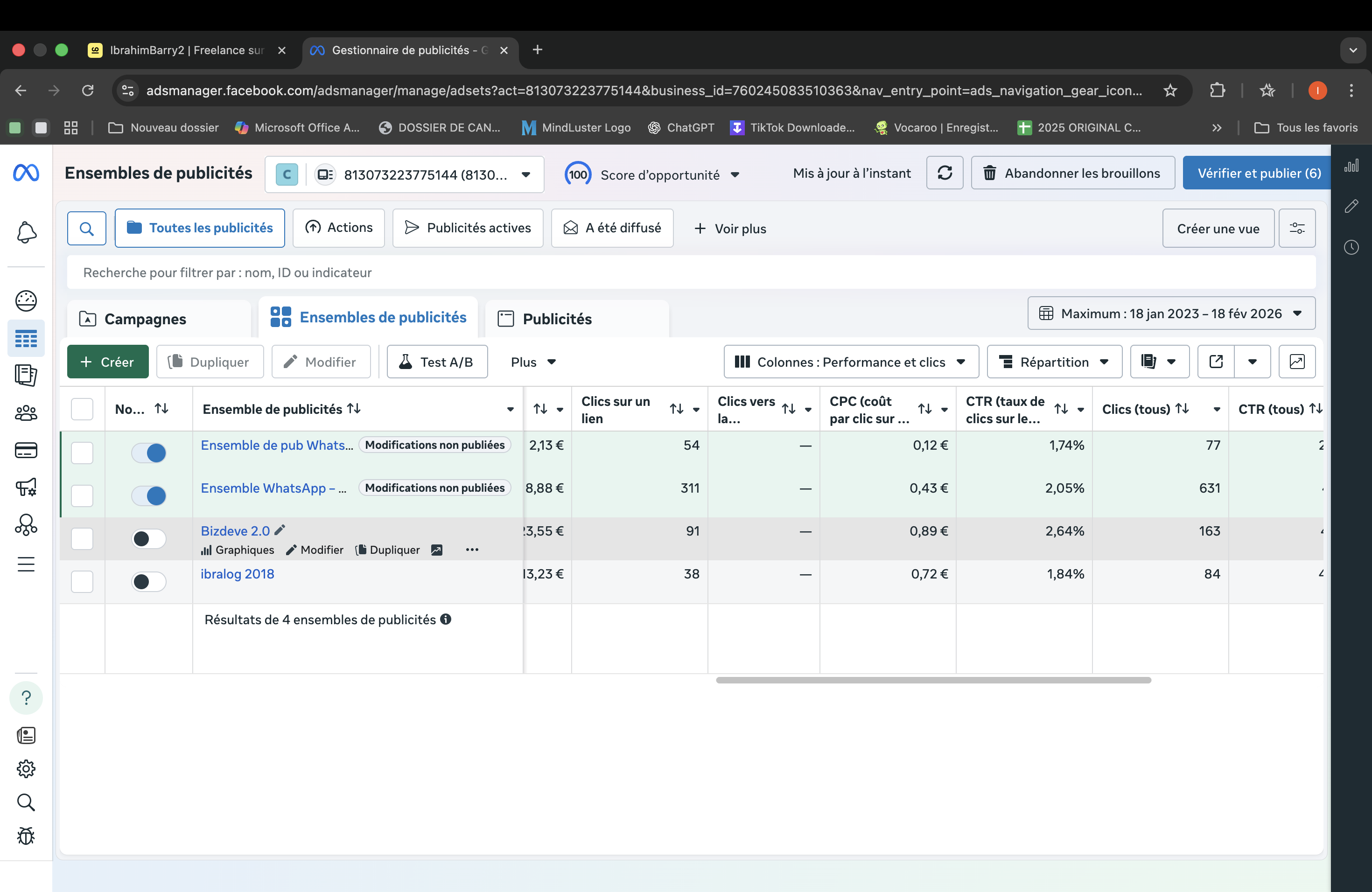The width and height of the screenshot is (1372, 892).
Task: Open the Colonnes: Performance et clics dropdown
Action: coord(851,362)
